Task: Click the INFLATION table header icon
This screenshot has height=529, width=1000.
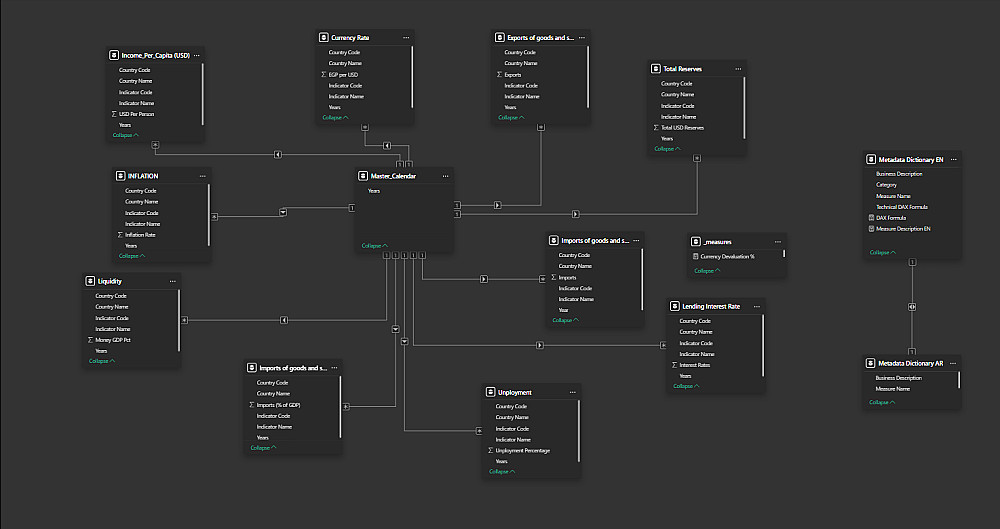Action: (120, 176)
